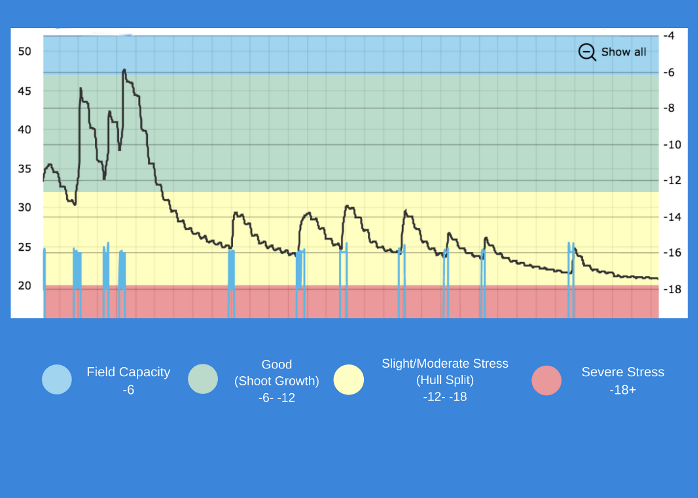Select the red Severe Stress circle
698x498 pixels.
click(x=546, y=381)
